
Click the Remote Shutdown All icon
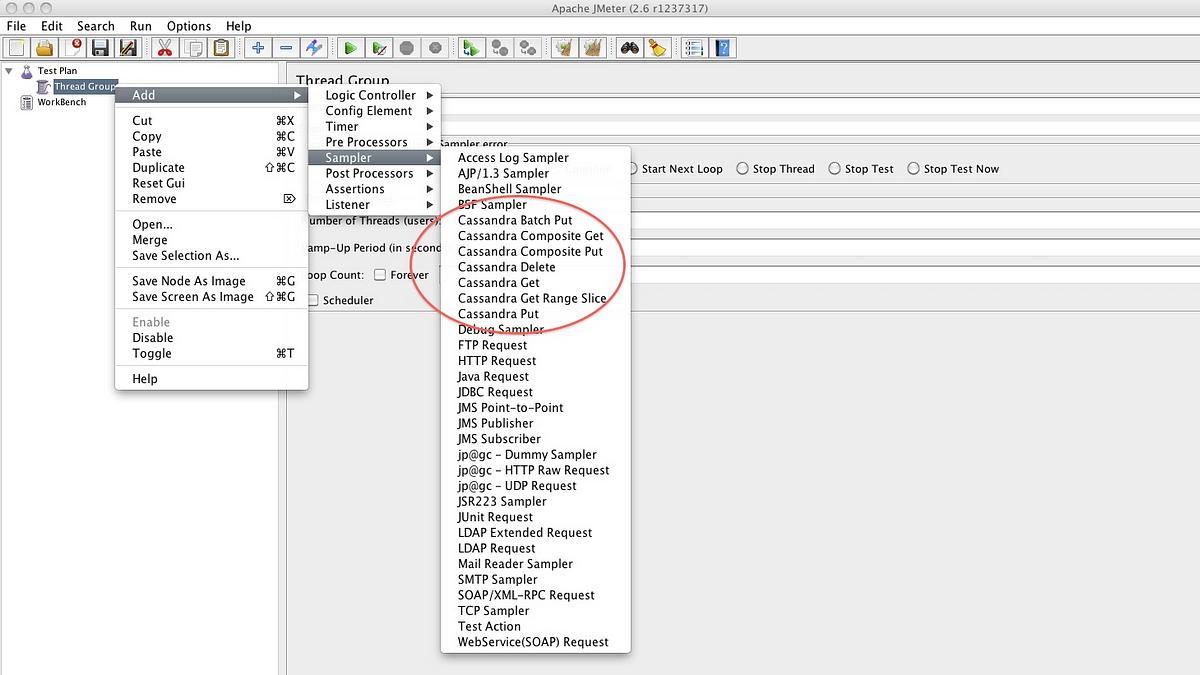(x=528, y=47)
